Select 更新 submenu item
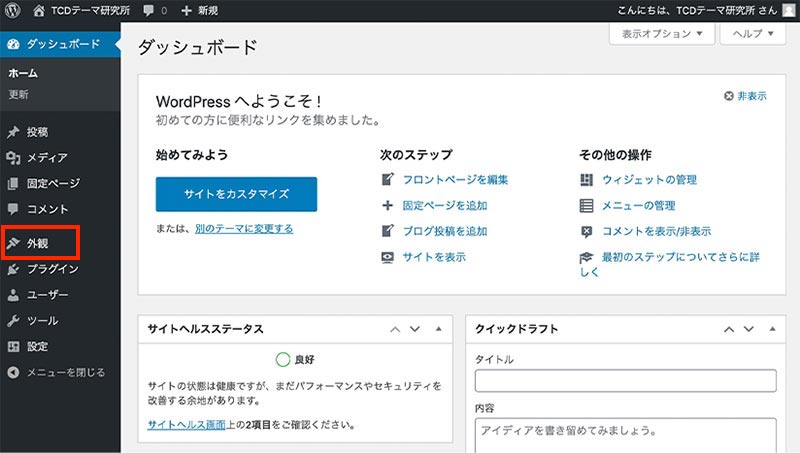The width and height of the screenshot is (800, 453). tap(18, 94)
